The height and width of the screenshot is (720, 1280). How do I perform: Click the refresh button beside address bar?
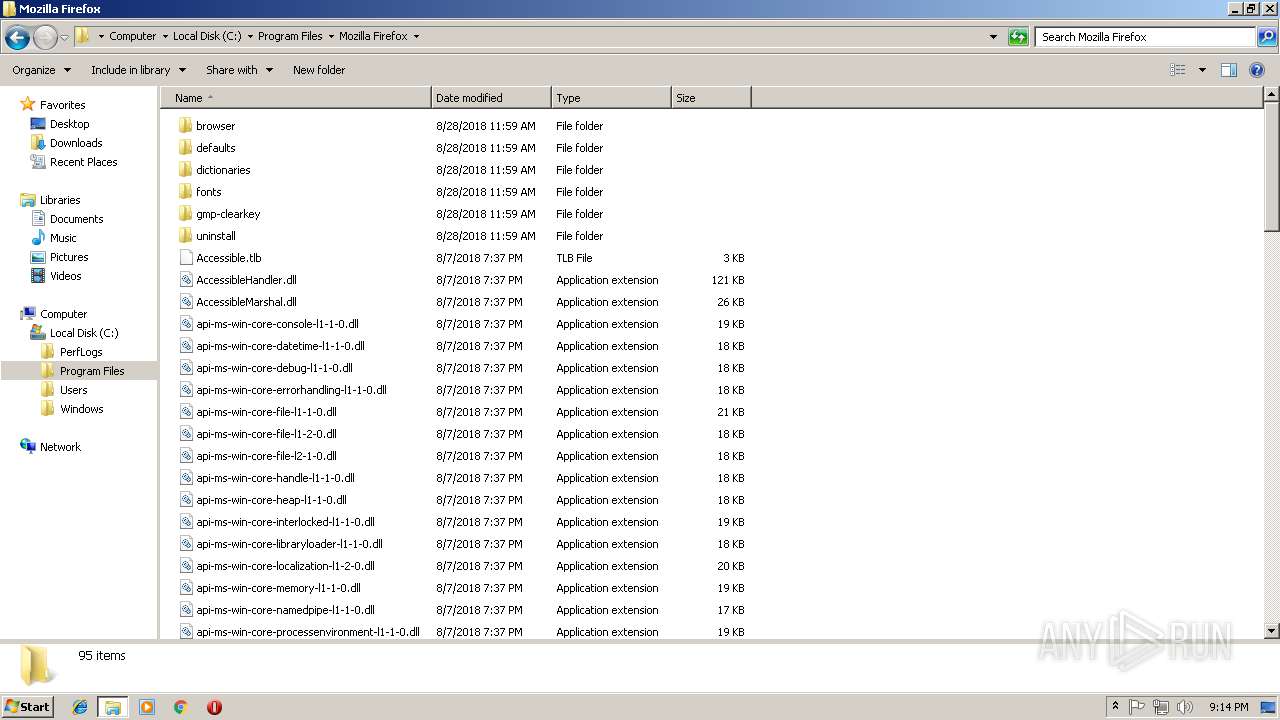(x=1018, y=37)
